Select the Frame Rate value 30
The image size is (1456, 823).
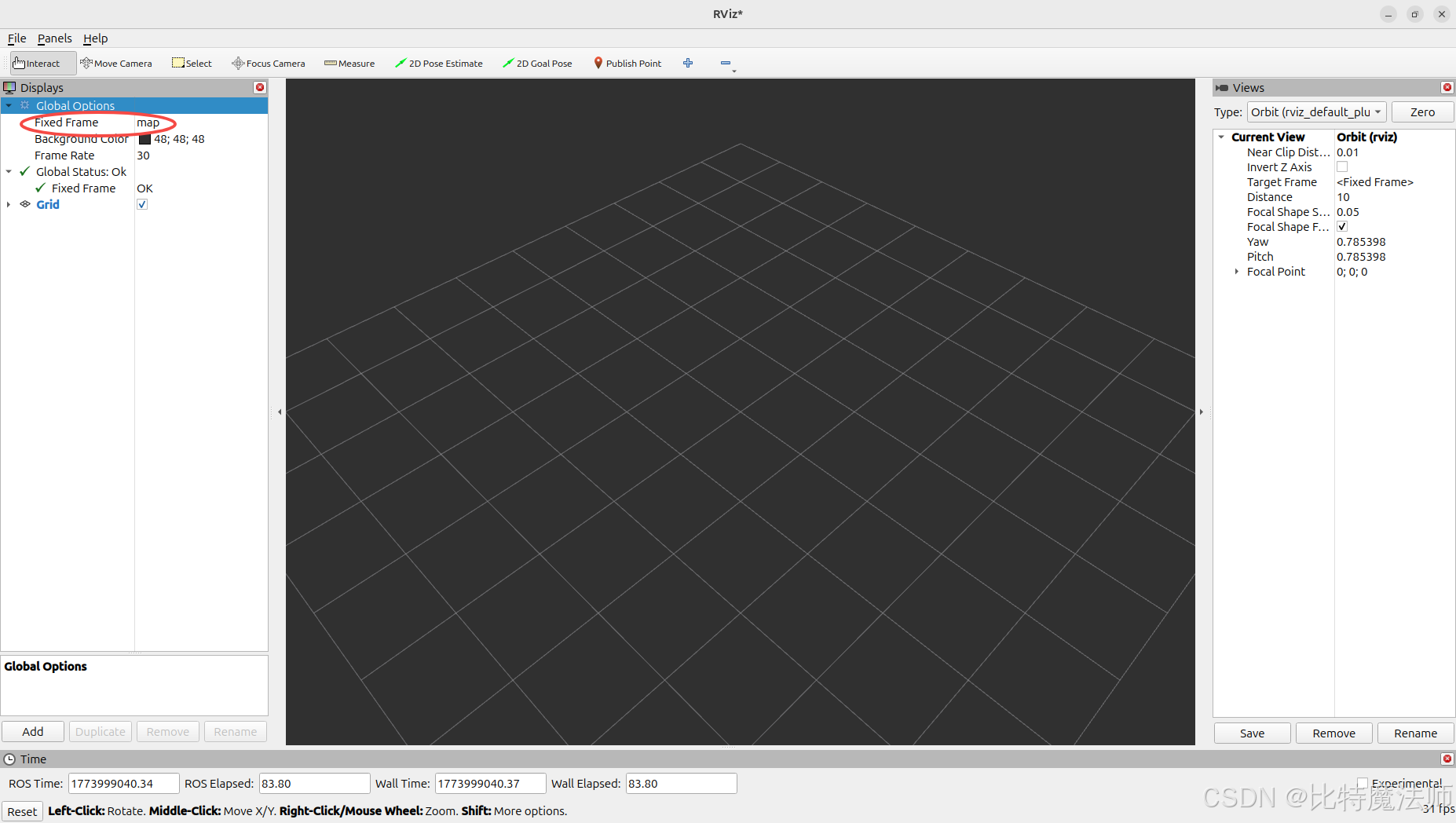click(143, 155)
